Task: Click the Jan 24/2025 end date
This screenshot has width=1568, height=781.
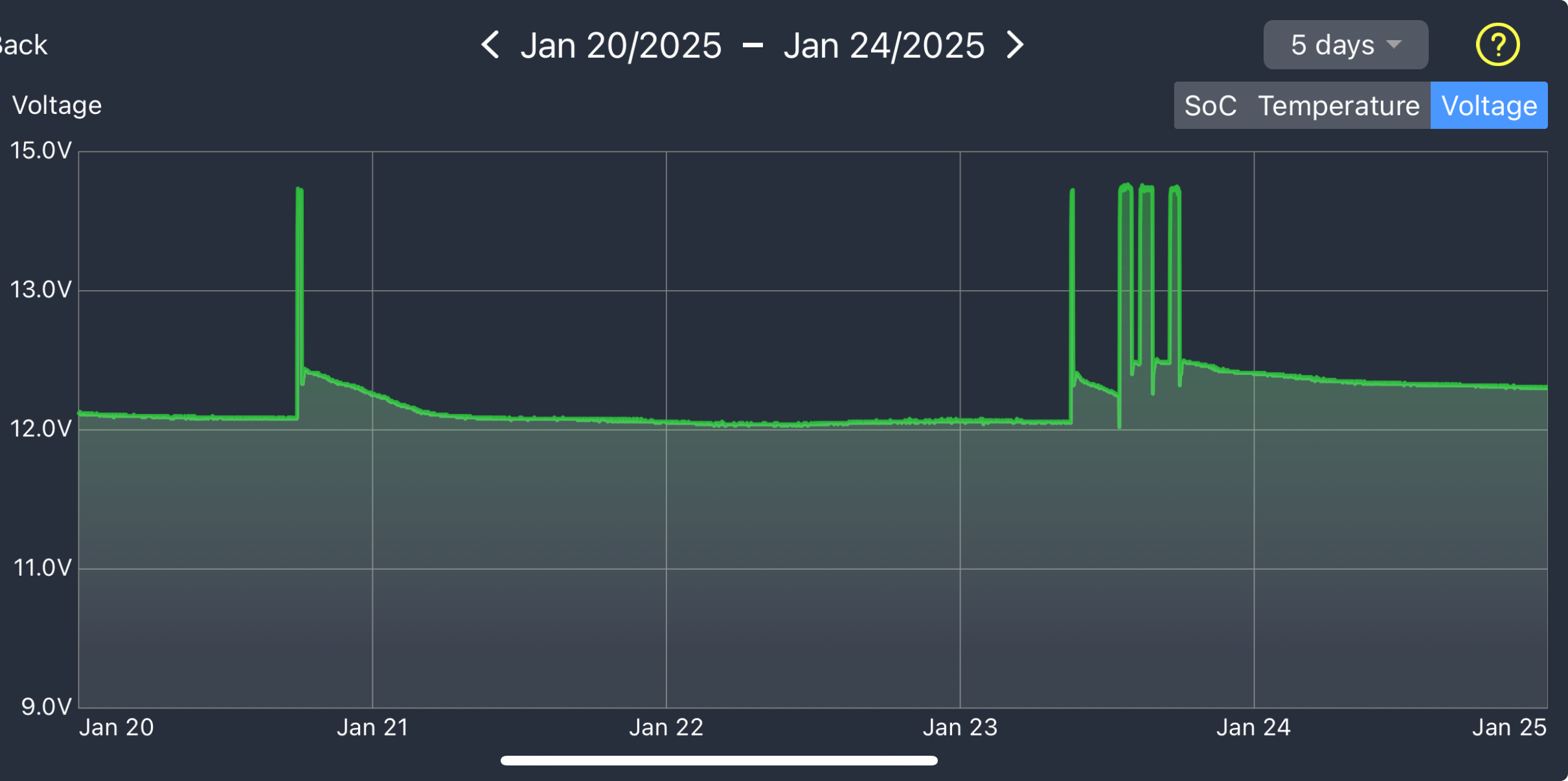Action: point(883,45)
